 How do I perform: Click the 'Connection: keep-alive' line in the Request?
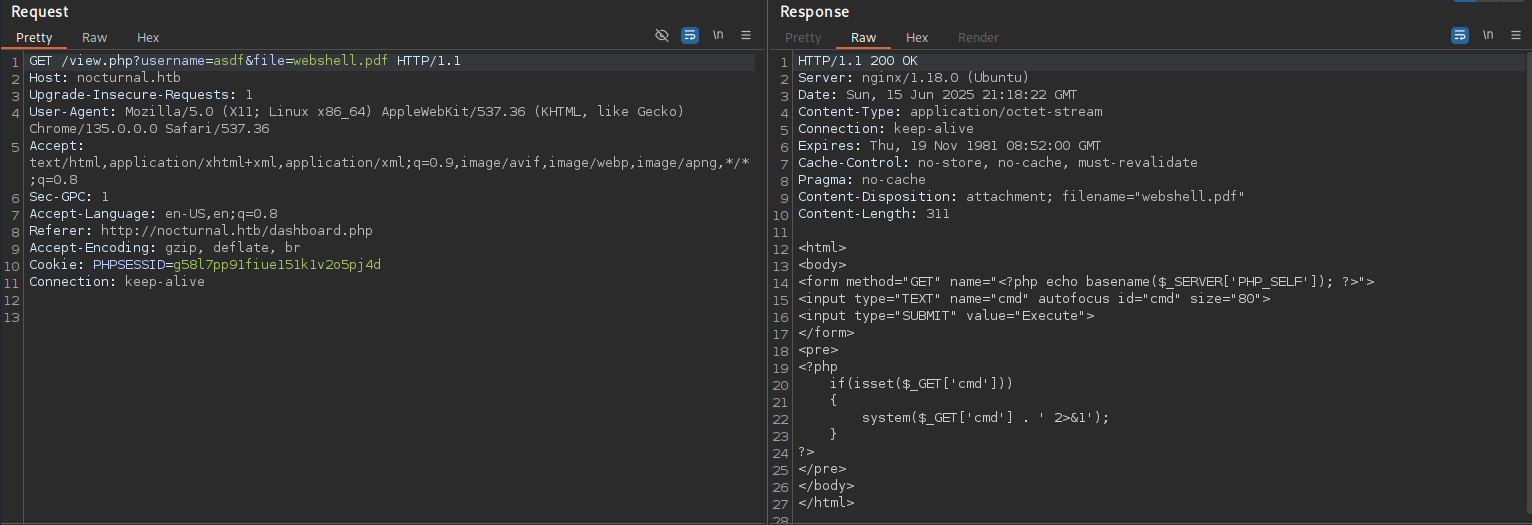click(x=117, y=282)
